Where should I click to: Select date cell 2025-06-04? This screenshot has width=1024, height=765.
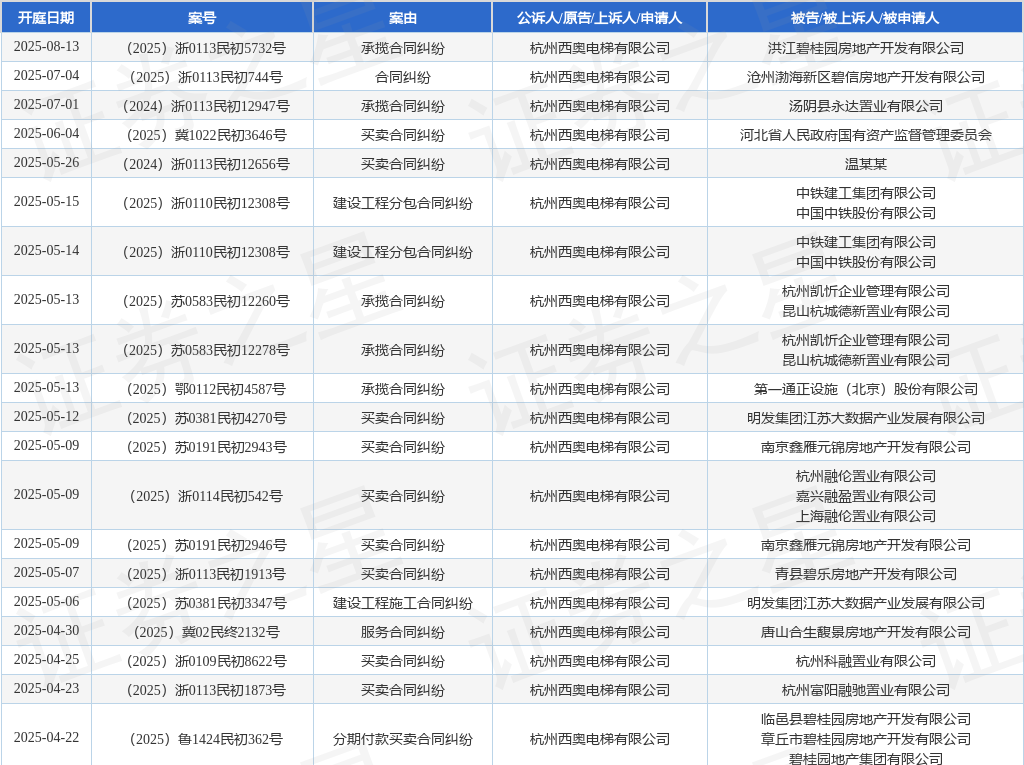pyautogui.click(x=46, y=134)
